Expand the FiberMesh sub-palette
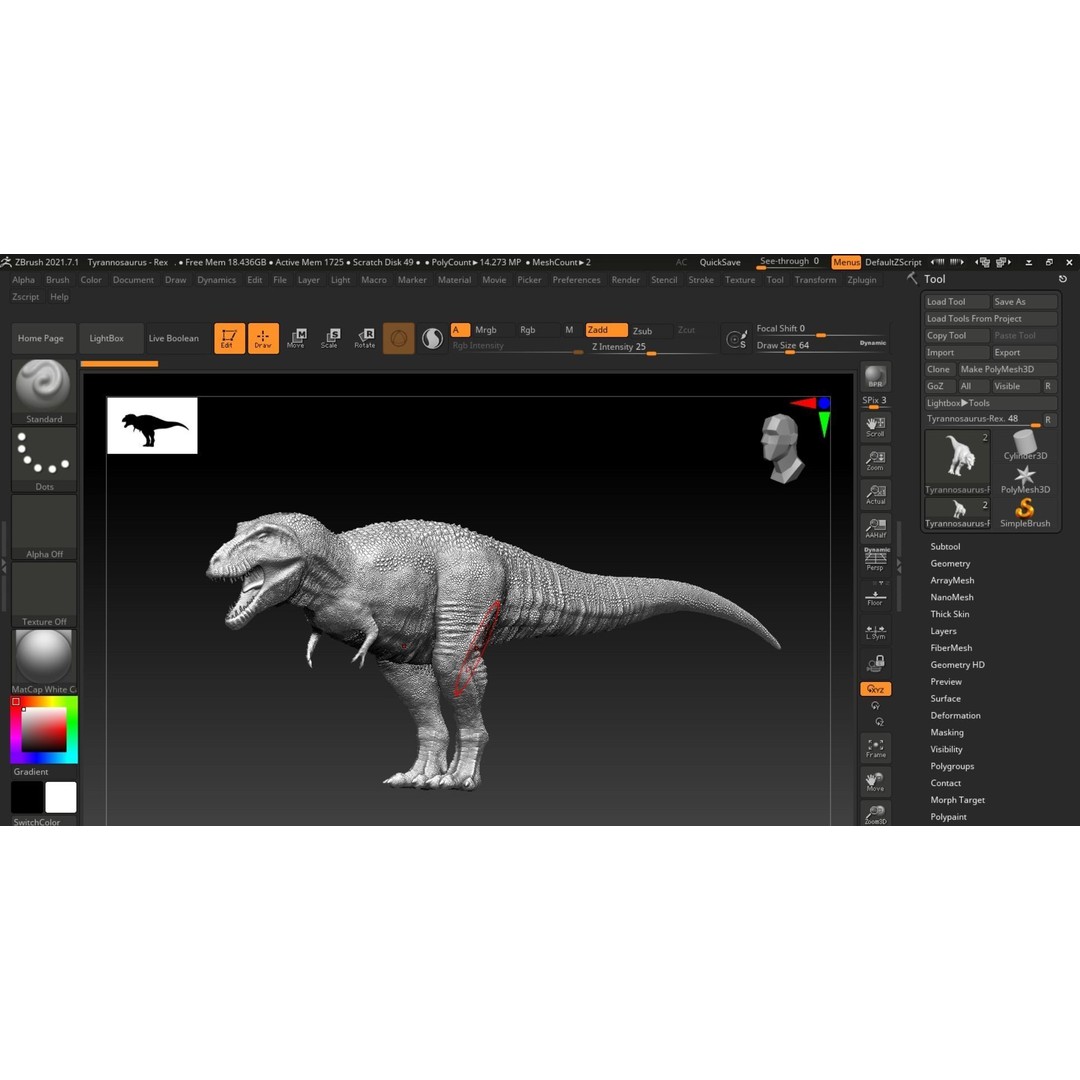Viewport: 1080px width, 1080px height. tap(951, 647)
